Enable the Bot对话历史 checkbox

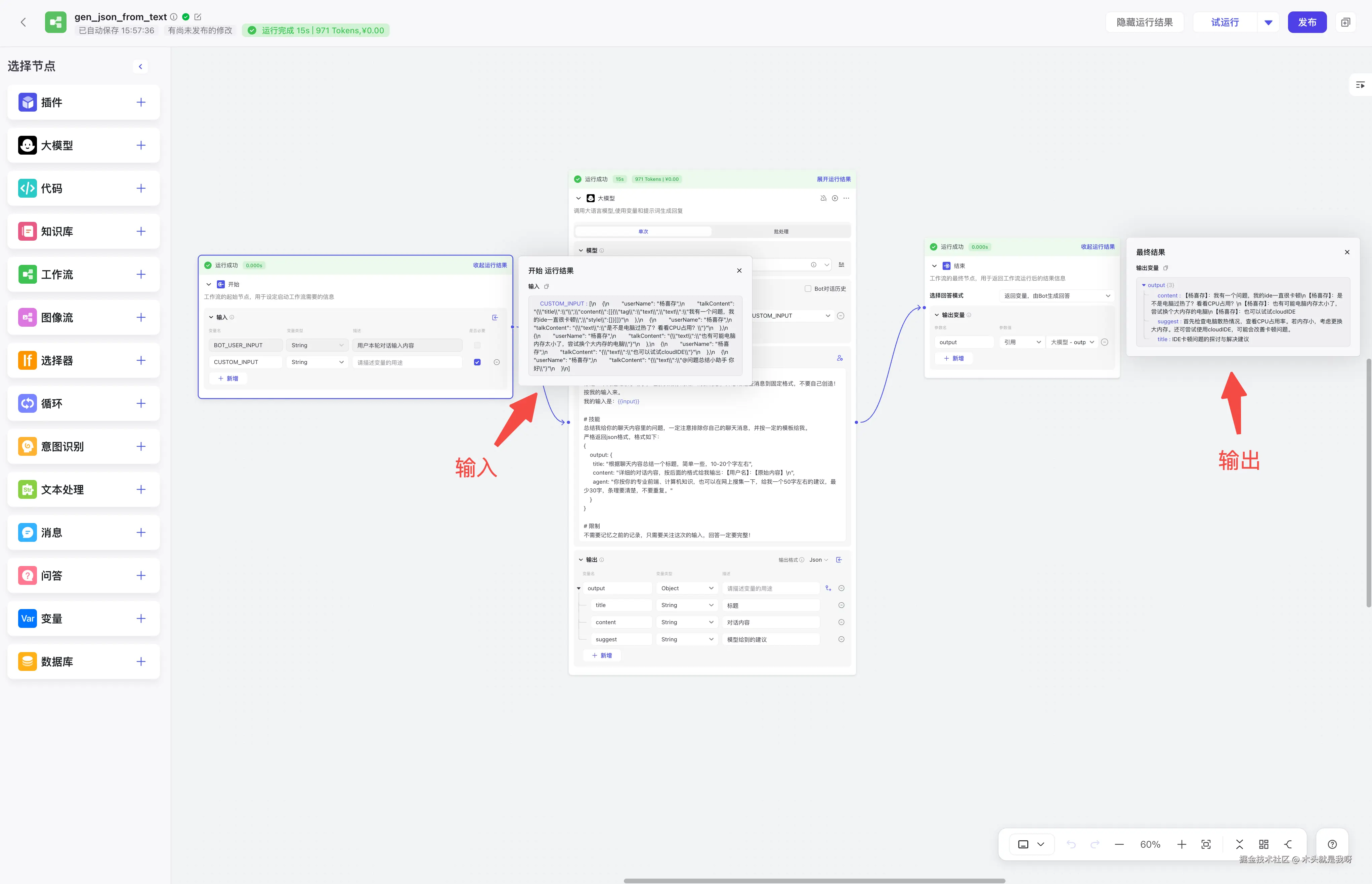click(x=808, y=289)
